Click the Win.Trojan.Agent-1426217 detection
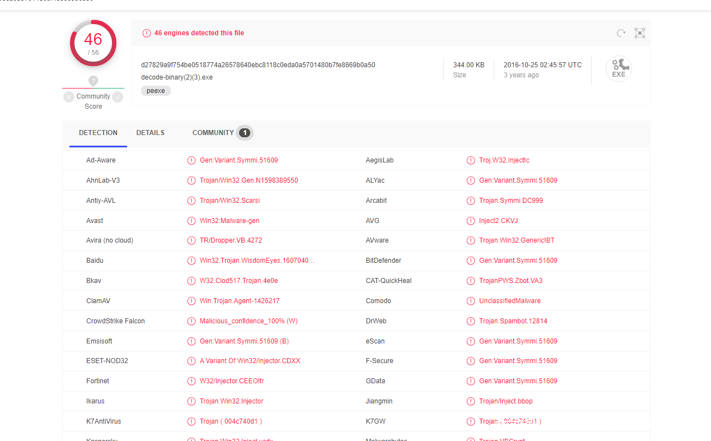711x441 pixels. coord(239,301)
